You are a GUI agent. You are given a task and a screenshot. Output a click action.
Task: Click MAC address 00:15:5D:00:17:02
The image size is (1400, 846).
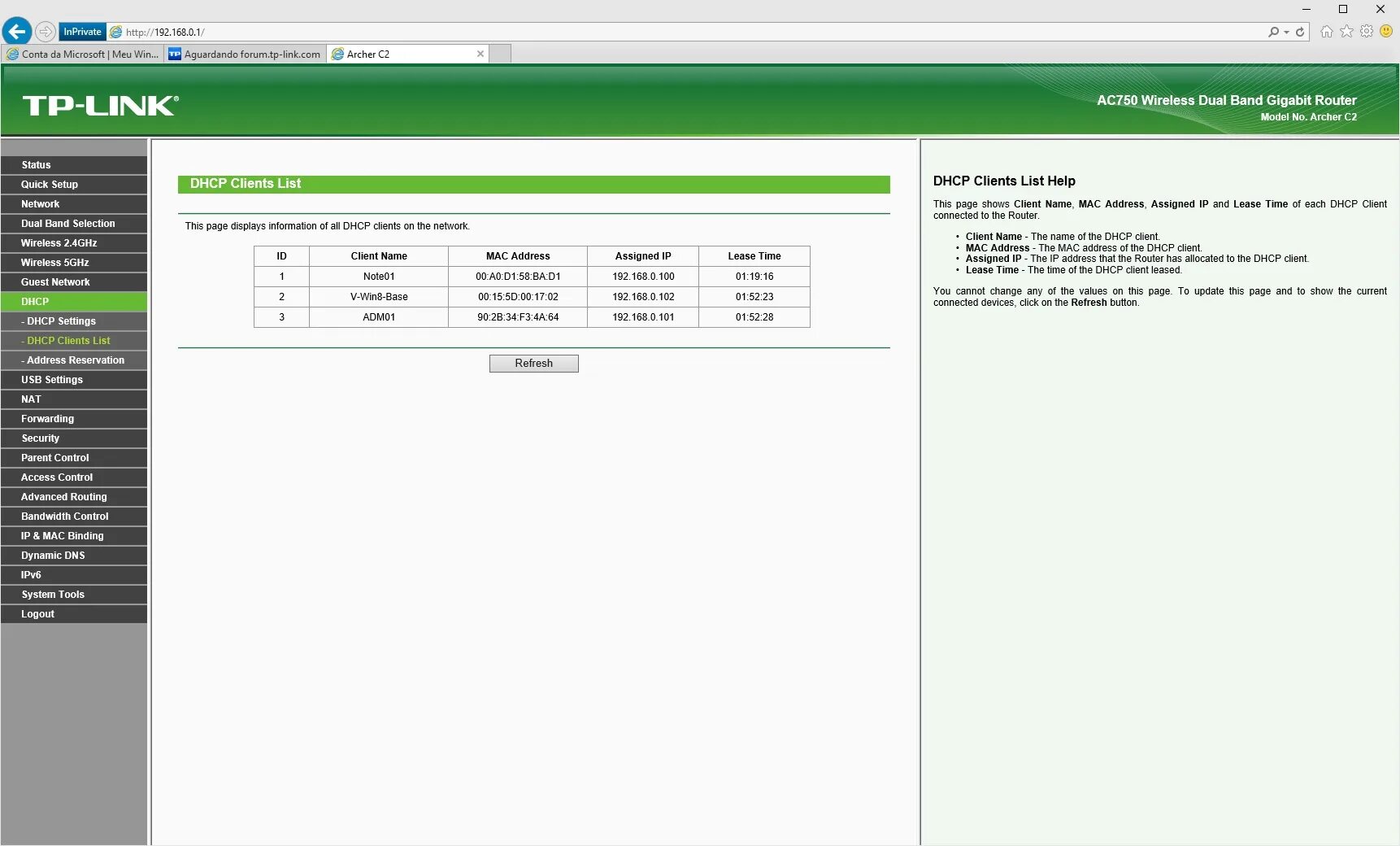tap(518, 297)
